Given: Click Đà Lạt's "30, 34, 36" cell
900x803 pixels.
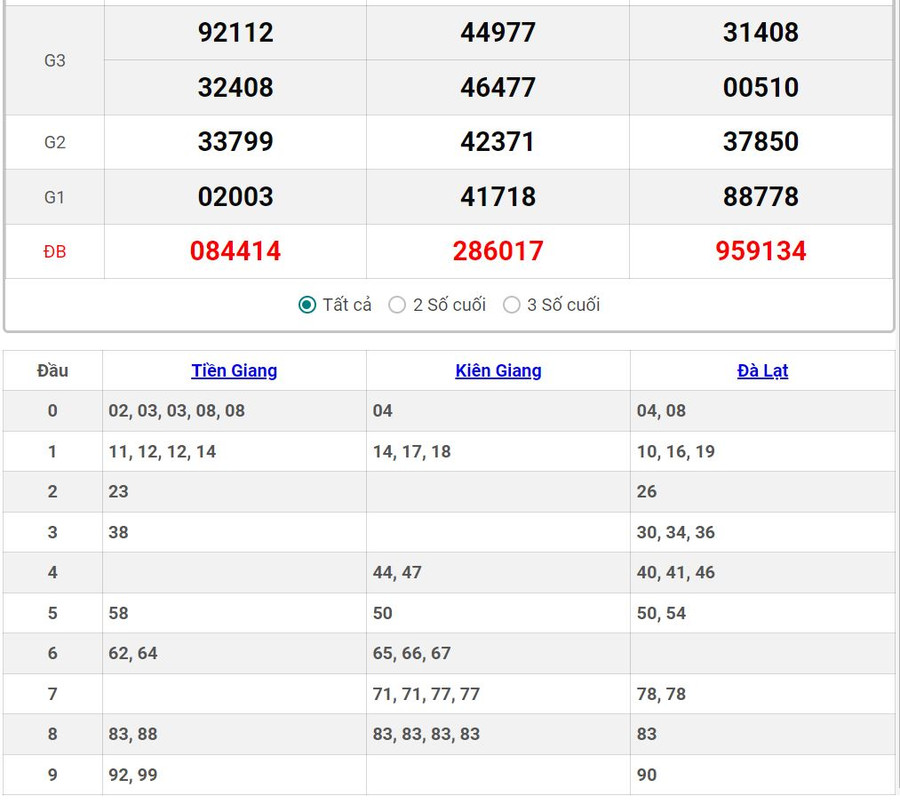Looking at the screenshot, I should (676, 532).
